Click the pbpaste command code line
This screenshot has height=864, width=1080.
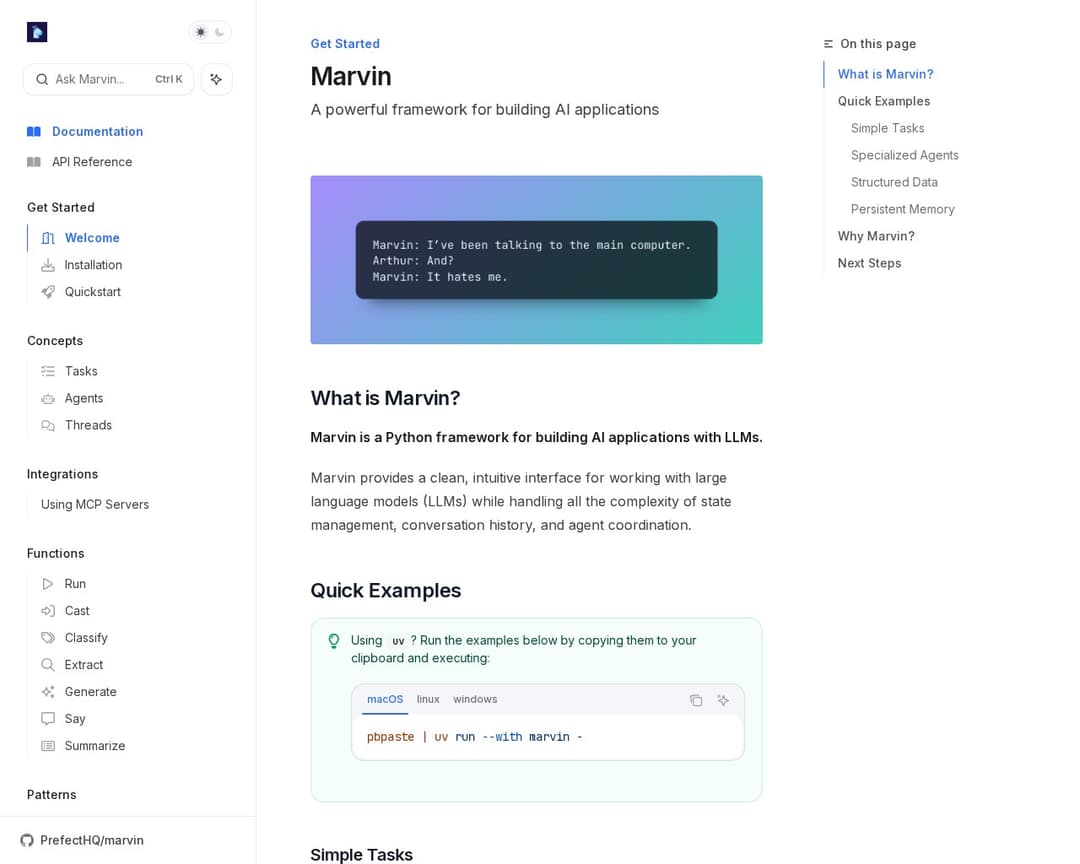click(475, 737)
